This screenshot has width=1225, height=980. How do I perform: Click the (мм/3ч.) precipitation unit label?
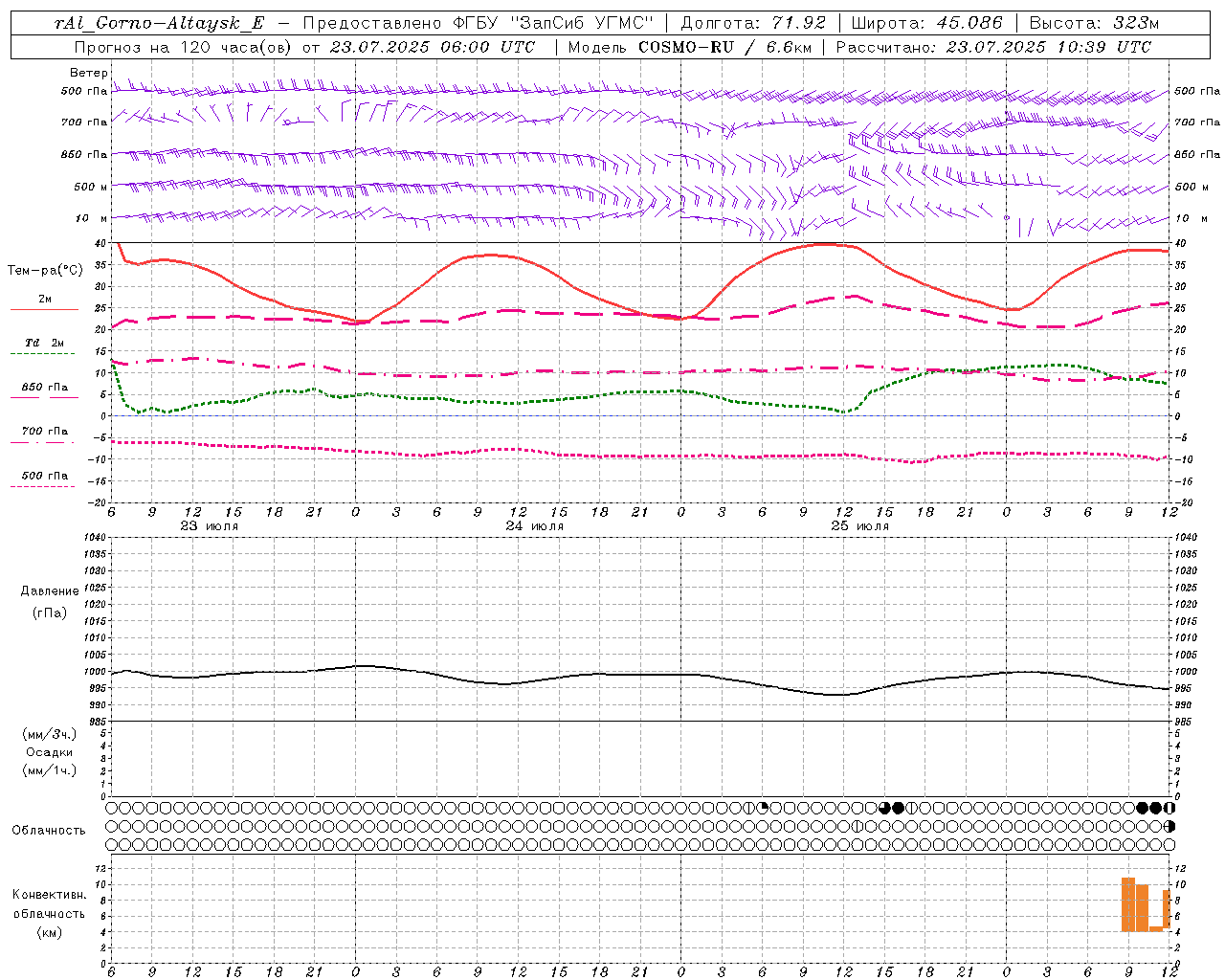pos(50,734)
